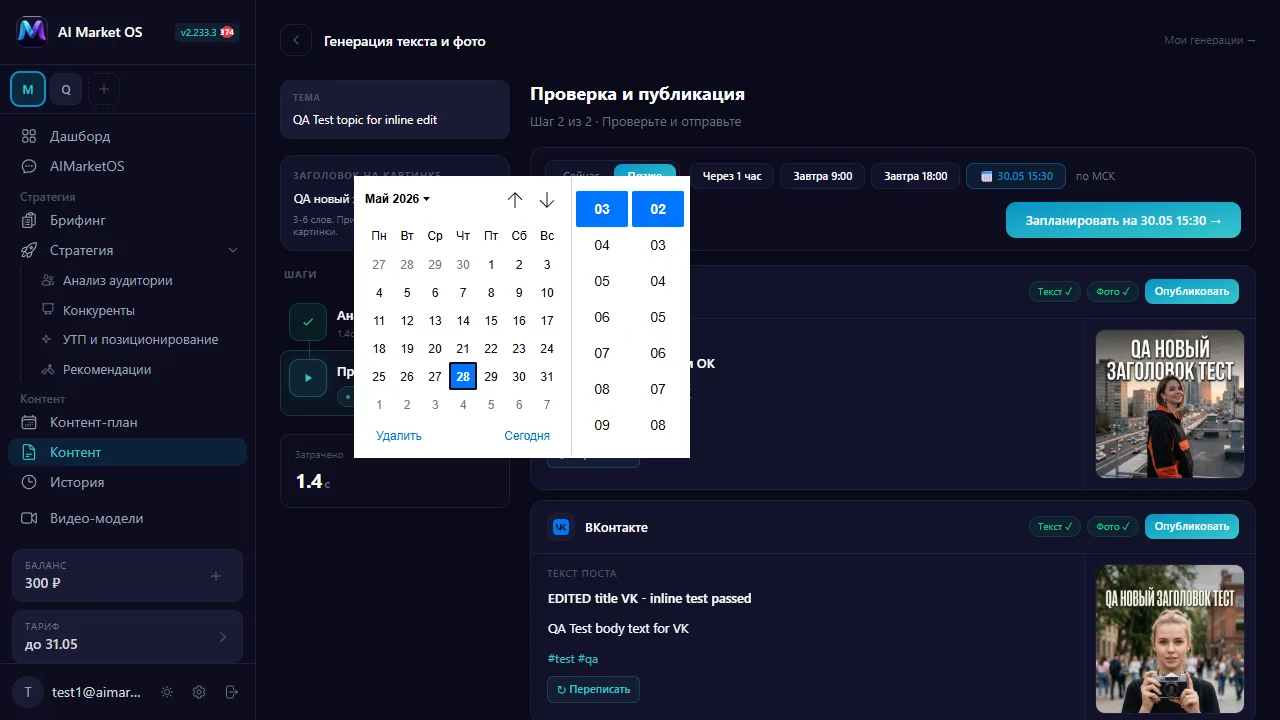The width and height of the screenshot is (1280, 720).
Task: Go back with the header arrow
Action: tap(296, 41)
